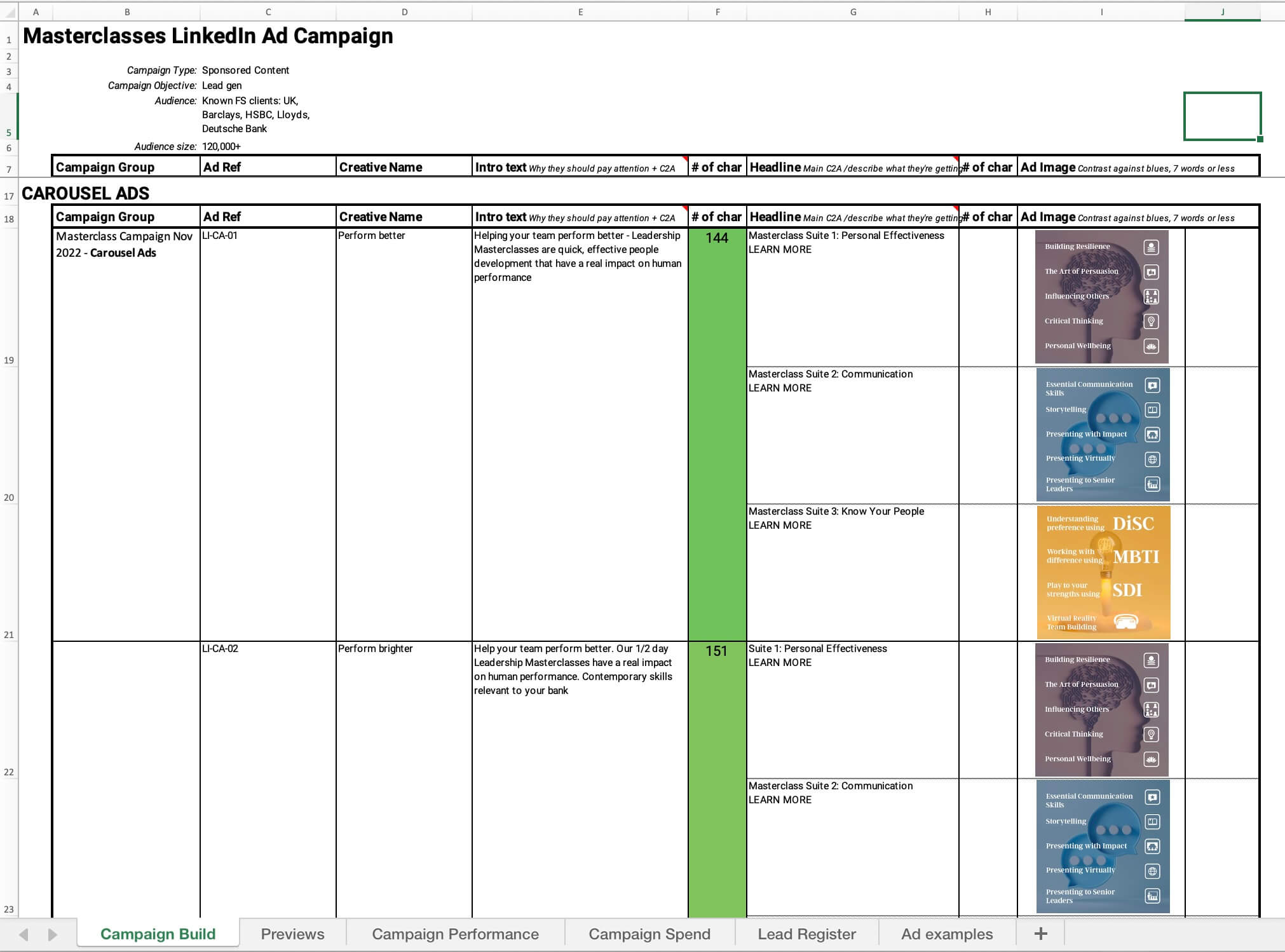Switch to the Previews tab
This screenshot has height=952, width=1285.
(292, 934)
